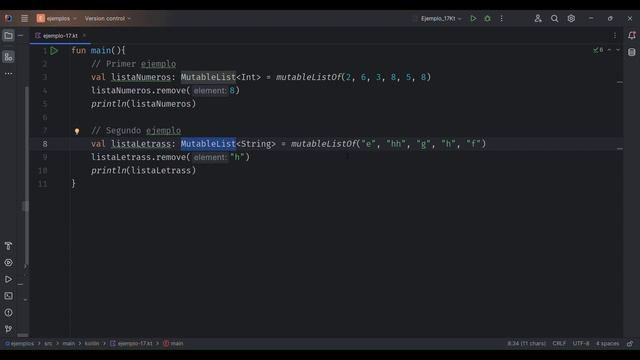Run Ejemplo_17Kt with the toolbar play button
640x360 pixels.
point(473,18)
